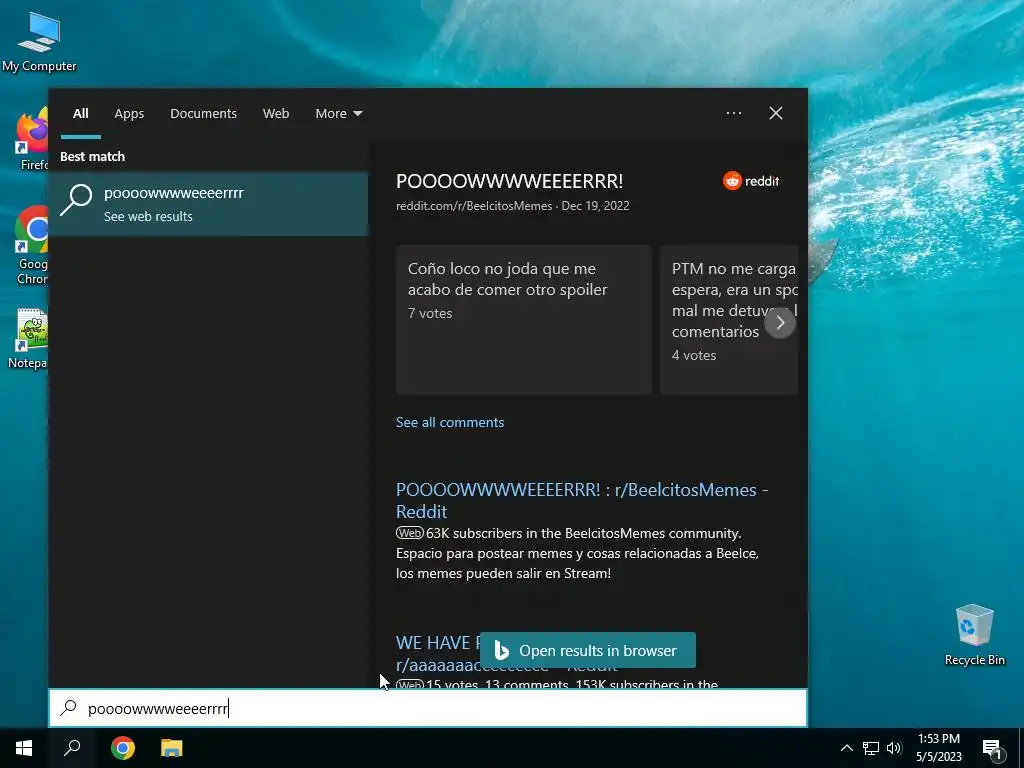Expand the More filter dropdown
This screenshot has width=1024, height=768.
(x=338, y=114)
